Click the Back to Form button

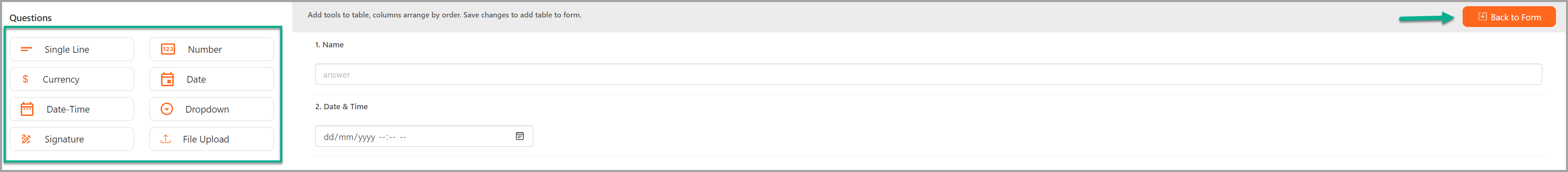(1509, 17)
